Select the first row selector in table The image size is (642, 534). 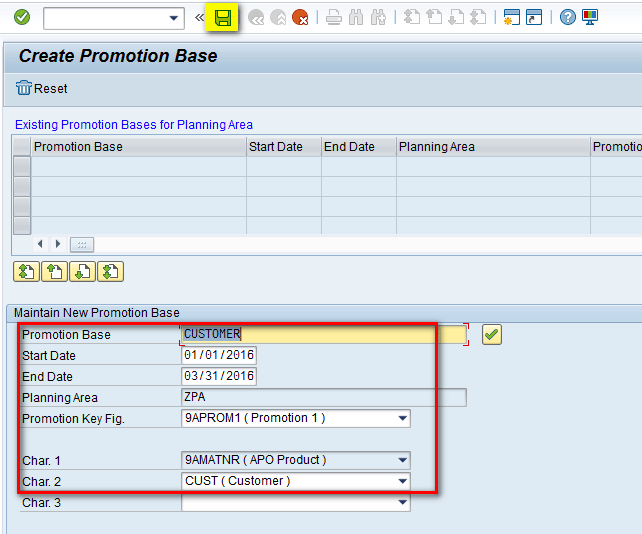(x=21, y=166)
